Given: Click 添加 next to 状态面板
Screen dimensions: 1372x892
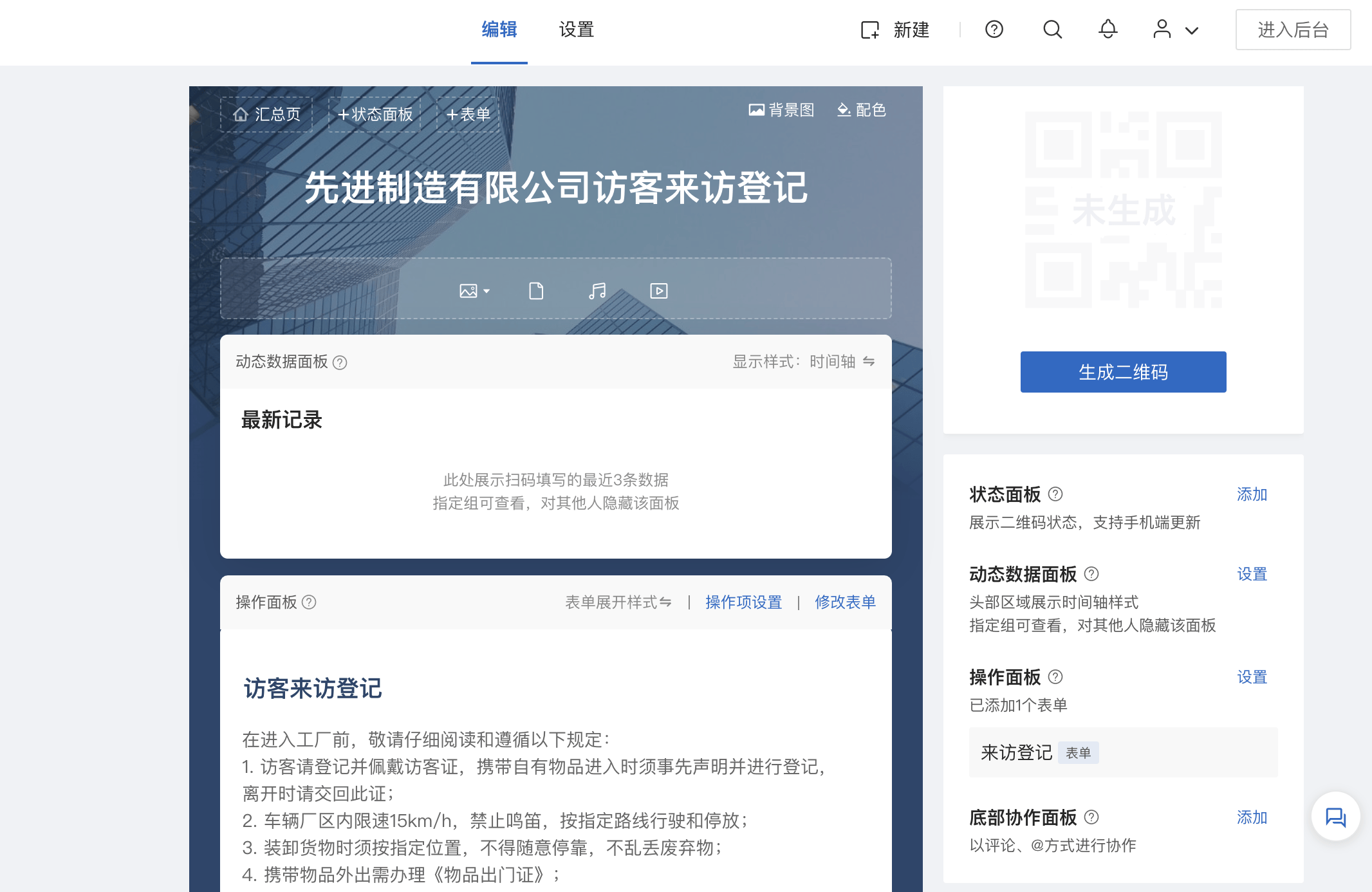Looking at the screenshot, I should [x=1252, y=494].
